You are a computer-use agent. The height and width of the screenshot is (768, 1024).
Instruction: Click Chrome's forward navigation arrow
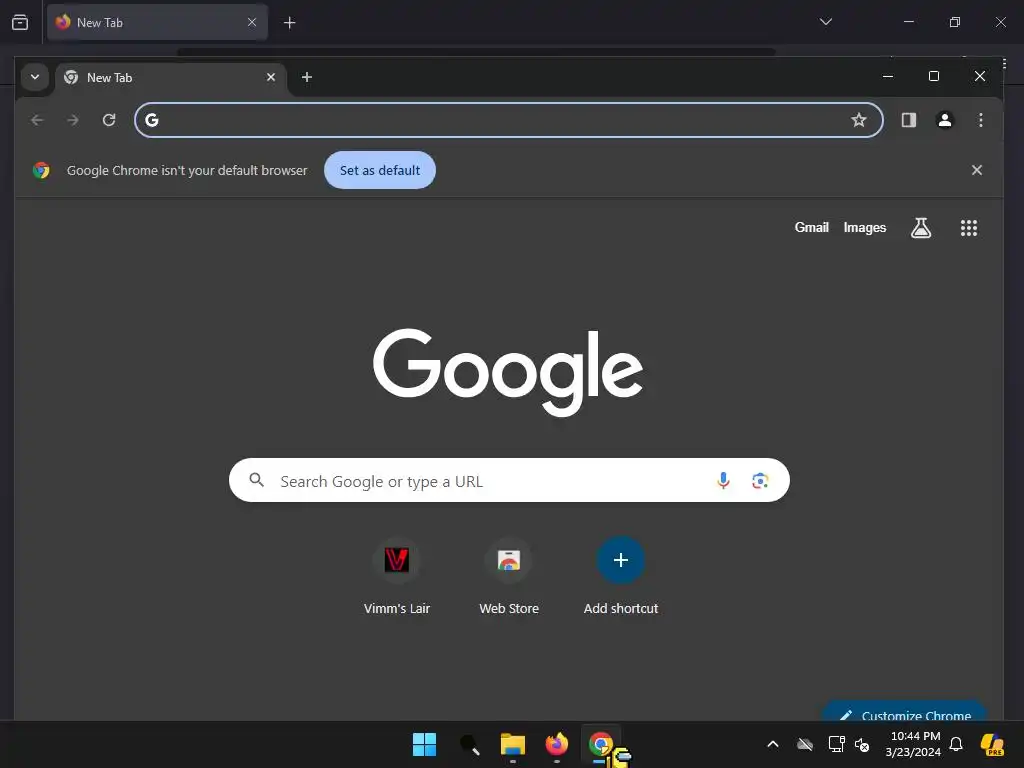pos(73,120)
